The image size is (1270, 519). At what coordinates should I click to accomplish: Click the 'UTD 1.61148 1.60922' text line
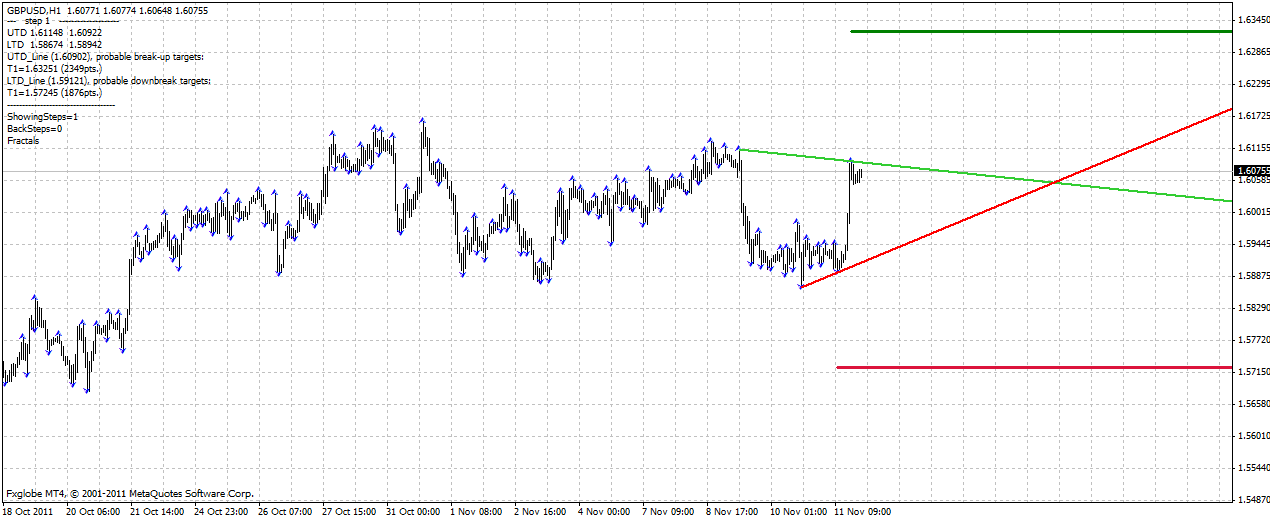pyautogui.click(x=55, y=31)
